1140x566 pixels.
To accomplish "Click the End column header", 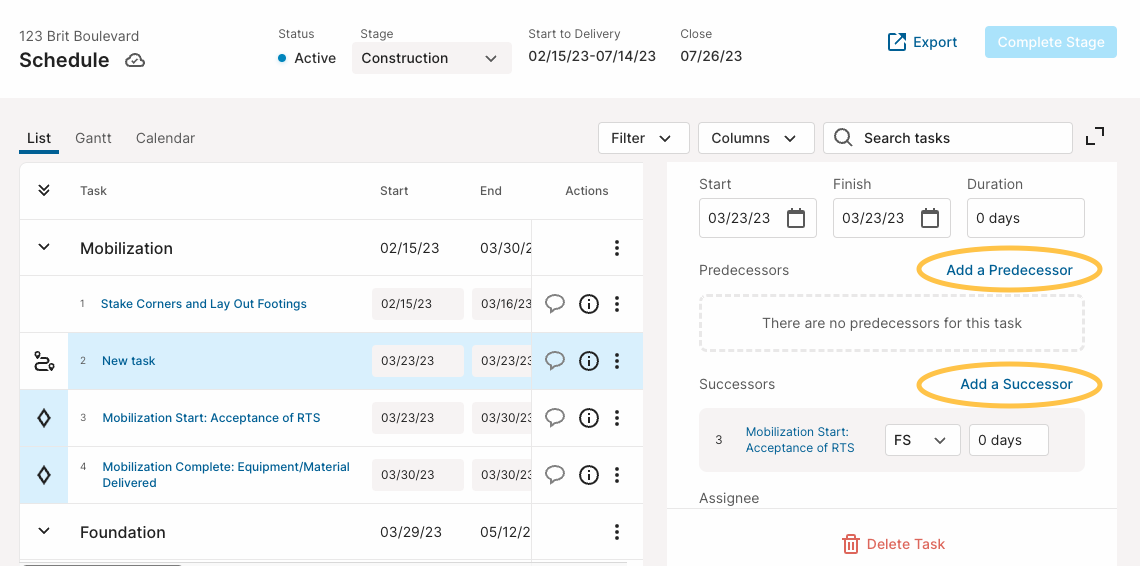I will tap(491, 191).
